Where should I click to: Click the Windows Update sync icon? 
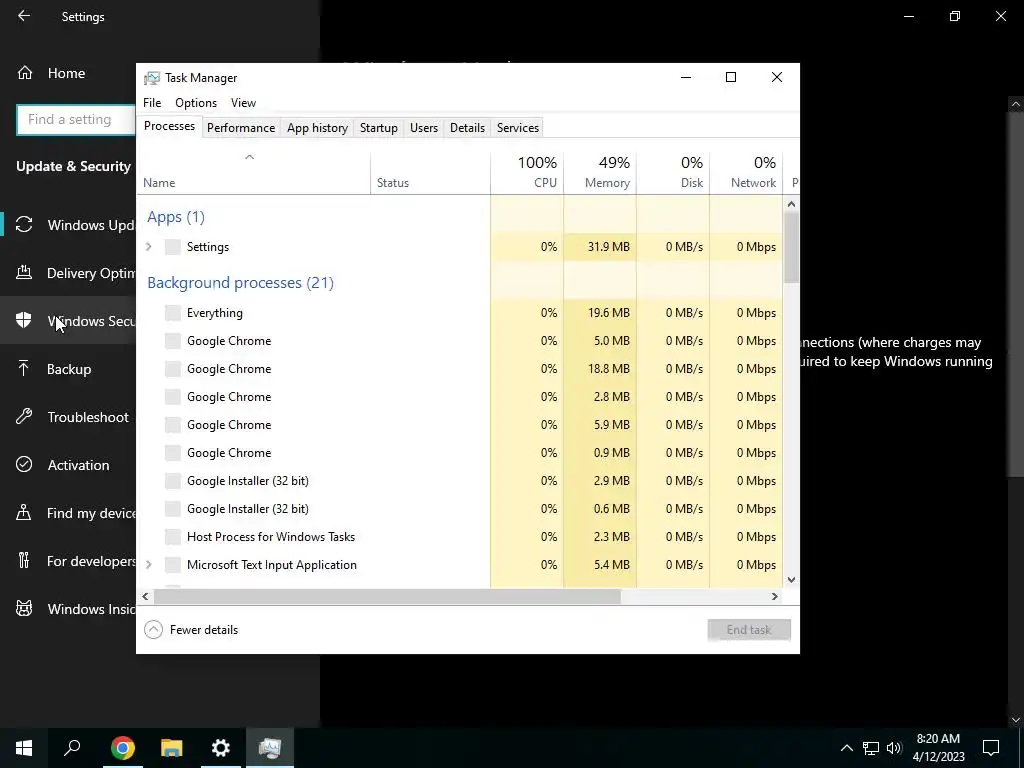click(24, 225)
